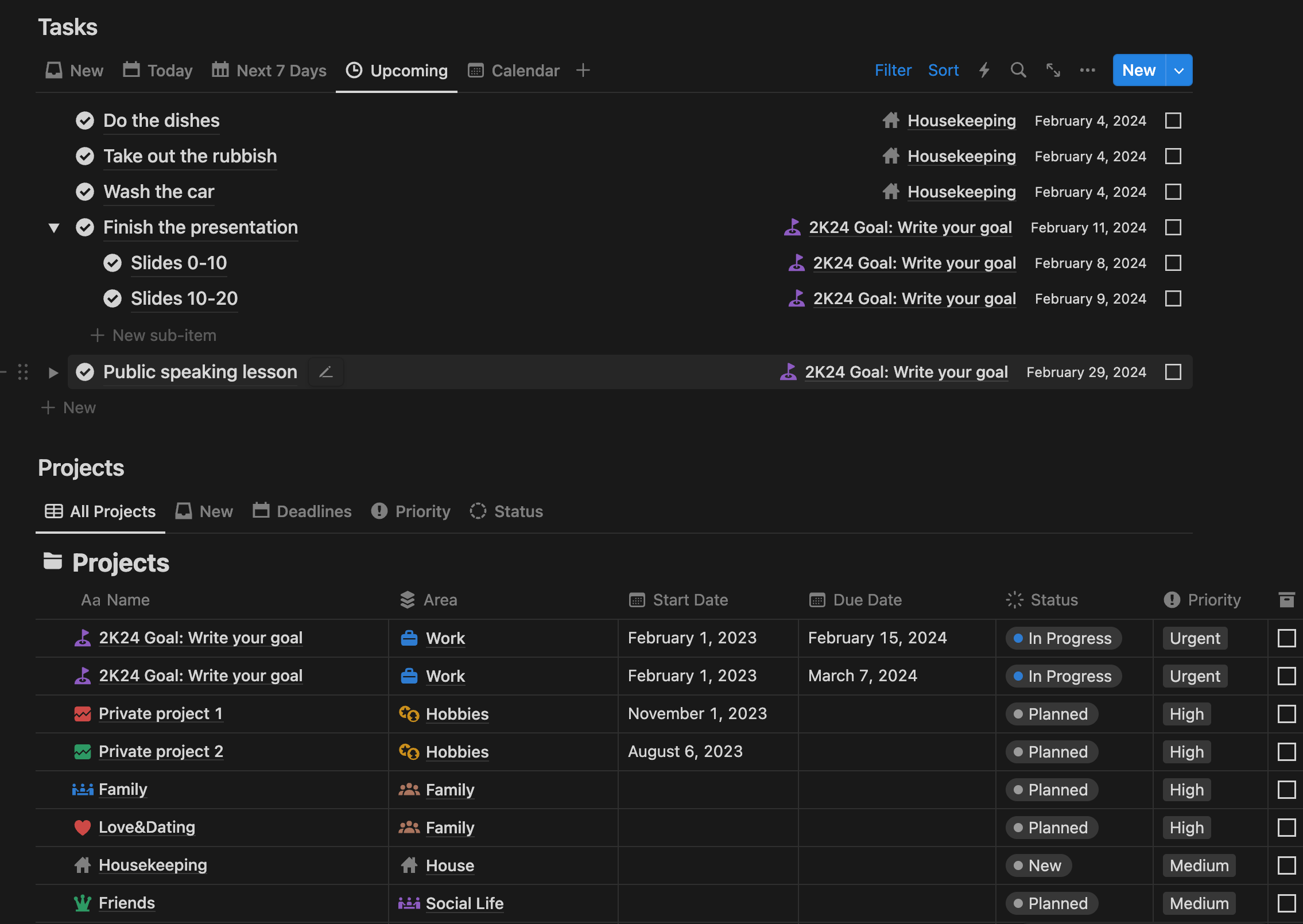Check the Housekeeping project row checkbox
The height and width of the screenshot is (924, 1303).
tap(1286, 865)
